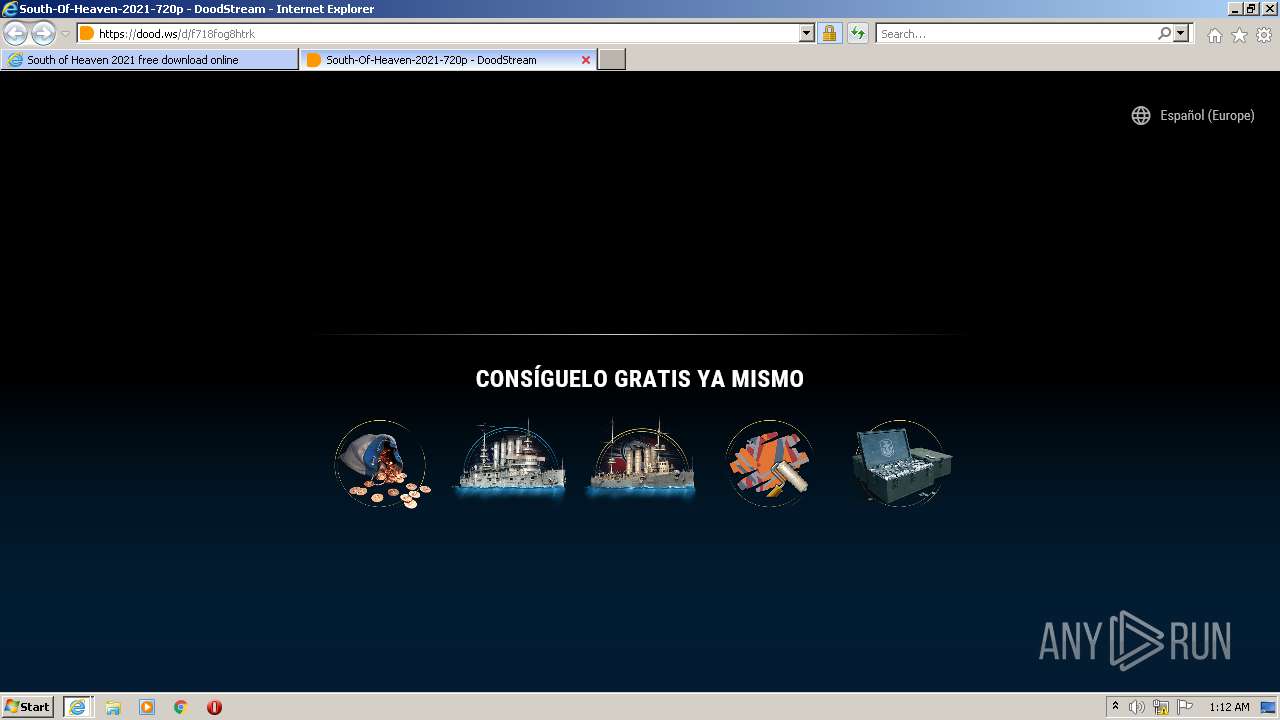
Task: Launch Google Chrome from taskbar
Action: click(181, 707)
